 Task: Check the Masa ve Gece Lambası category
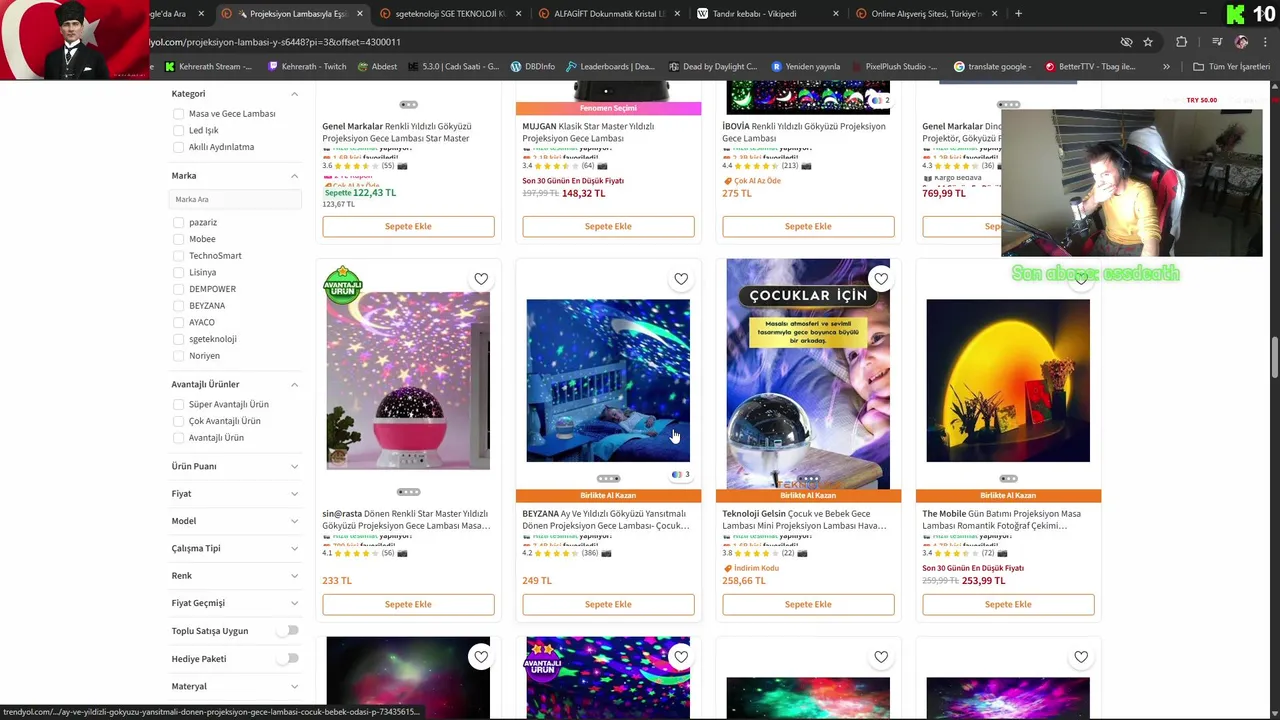179,114
